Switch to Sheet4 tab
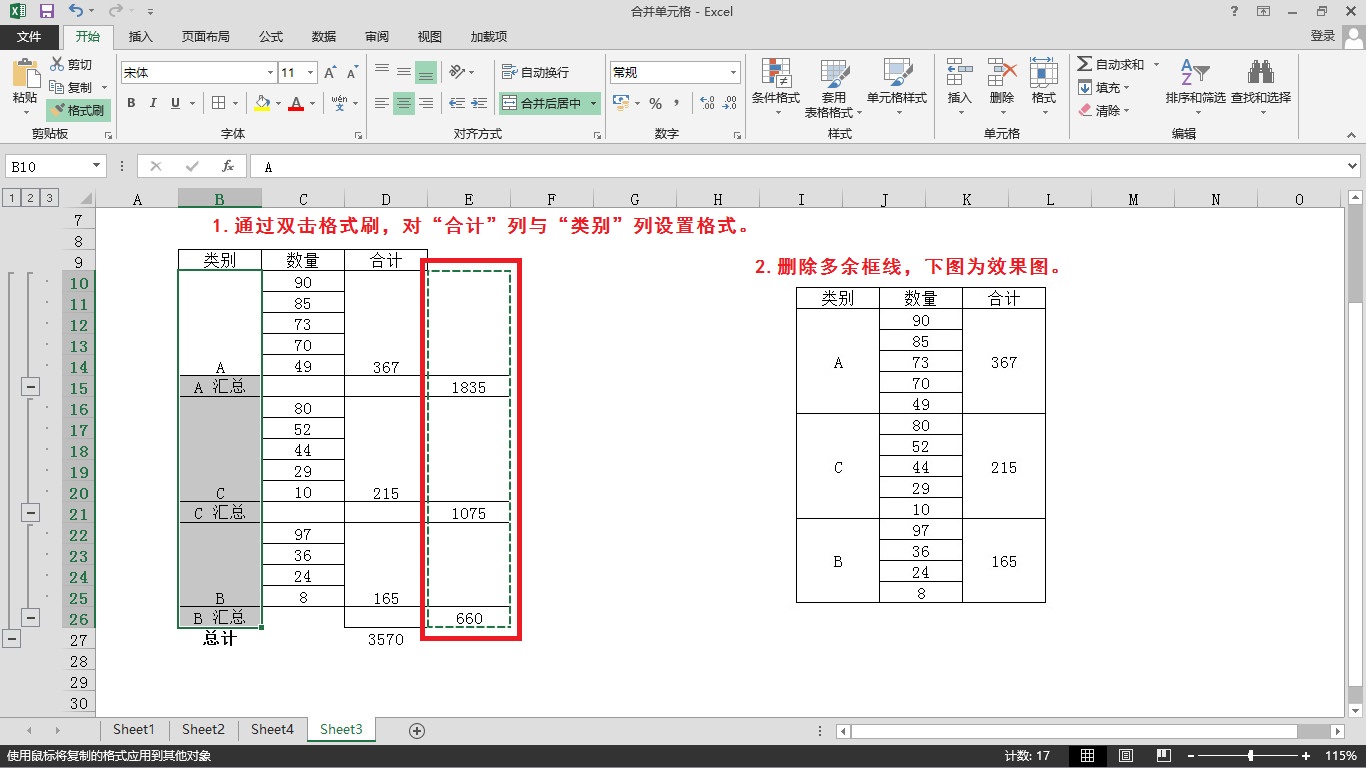This screenshot has width=1366, height=768. [x=272, y=730]
